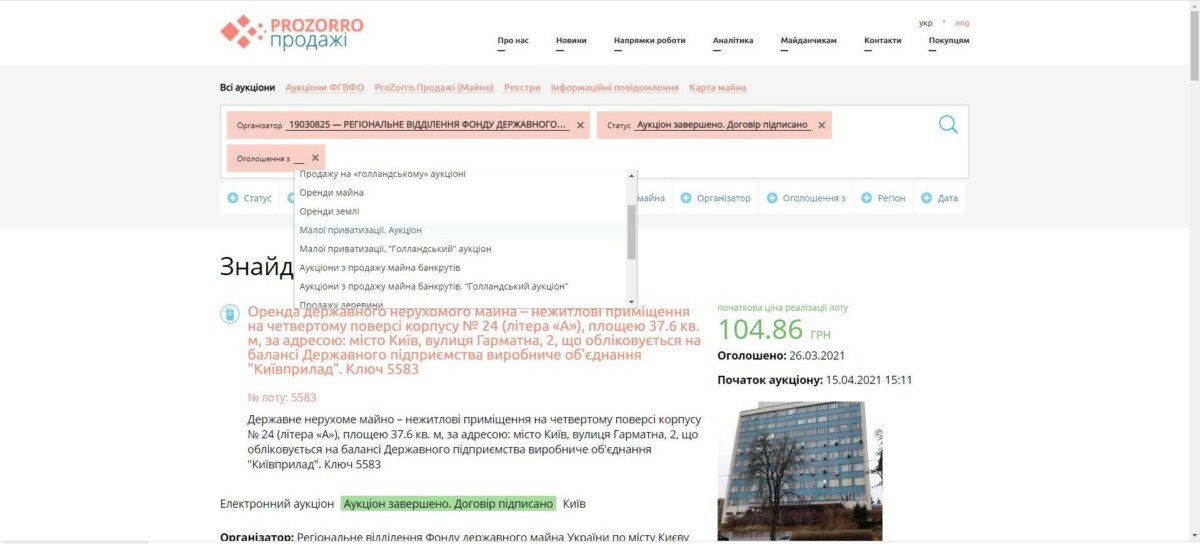Open the Карта майна link
Image resolution: width=1200 pixels, height=544 pixels.
tap(717, 88)
